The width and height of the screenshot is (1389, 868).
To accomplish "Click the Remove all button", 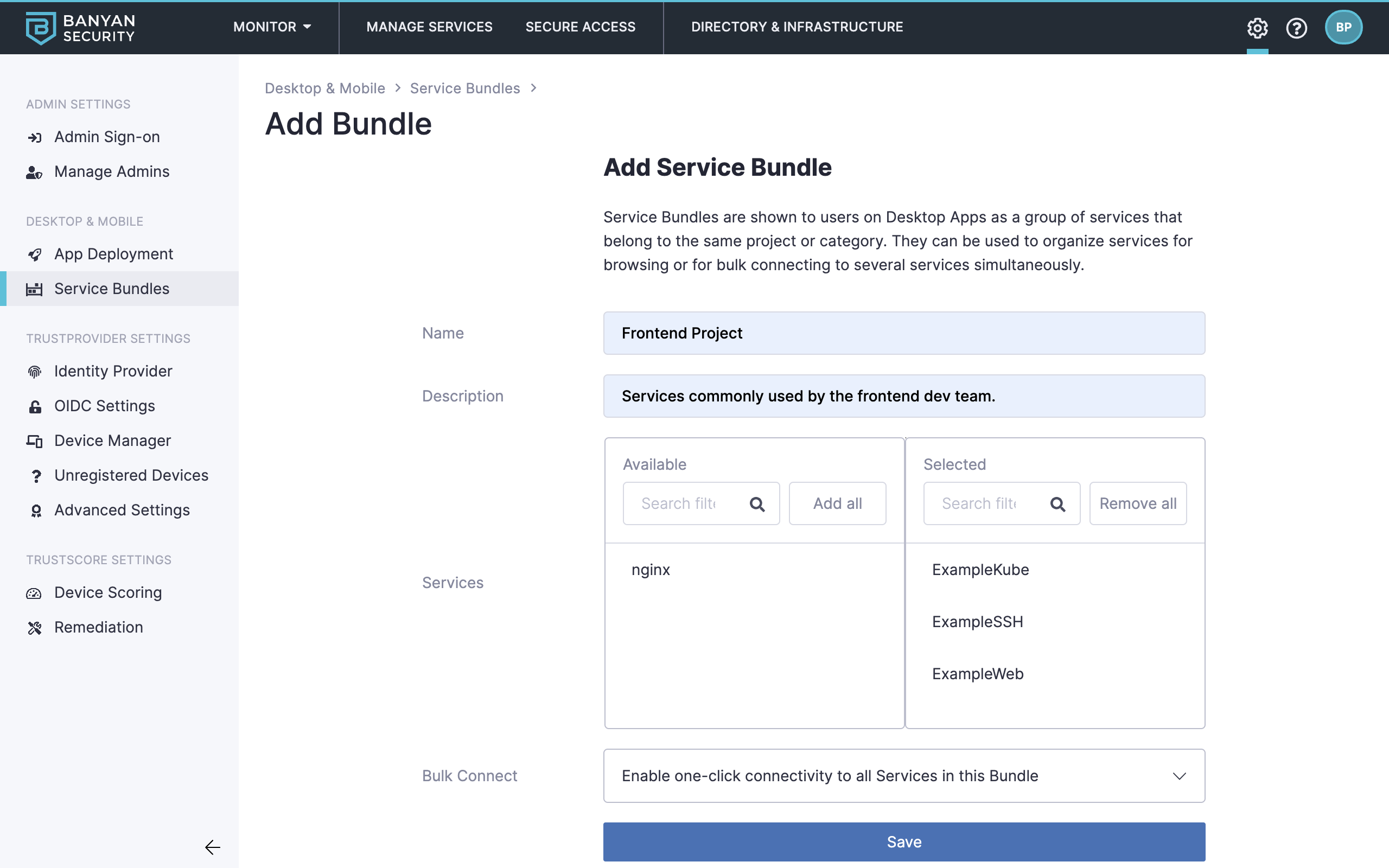I will coord(1138,503).
